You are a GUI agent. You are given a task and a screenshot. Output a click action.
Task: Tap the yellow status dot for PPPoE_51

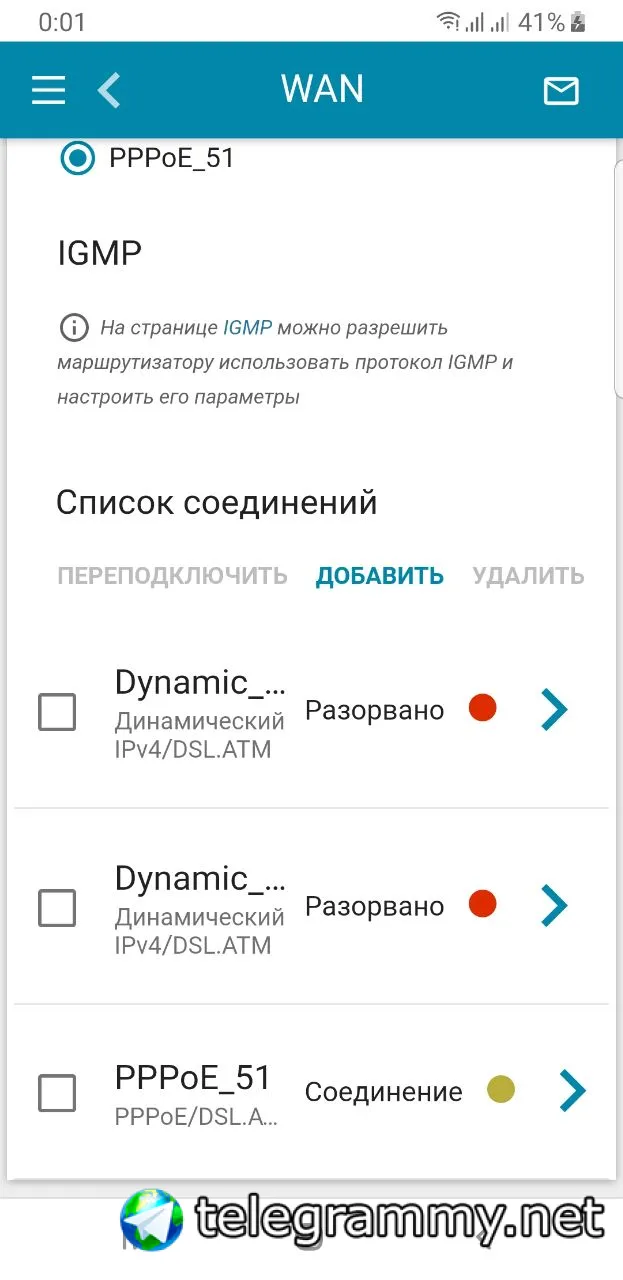[x=501, y=1089]
